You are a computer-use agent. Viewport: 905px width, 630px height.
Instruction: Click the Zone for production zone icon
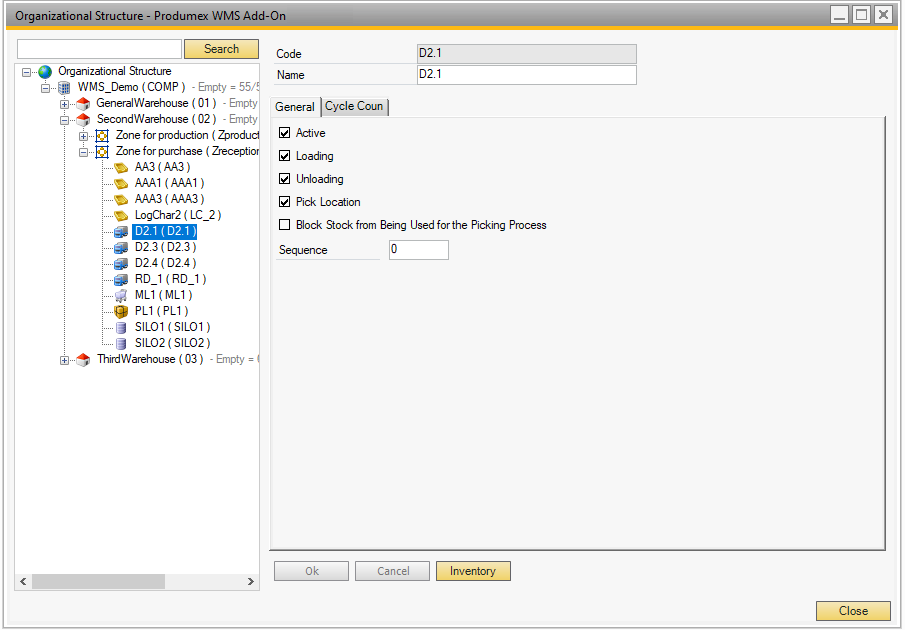102,136
